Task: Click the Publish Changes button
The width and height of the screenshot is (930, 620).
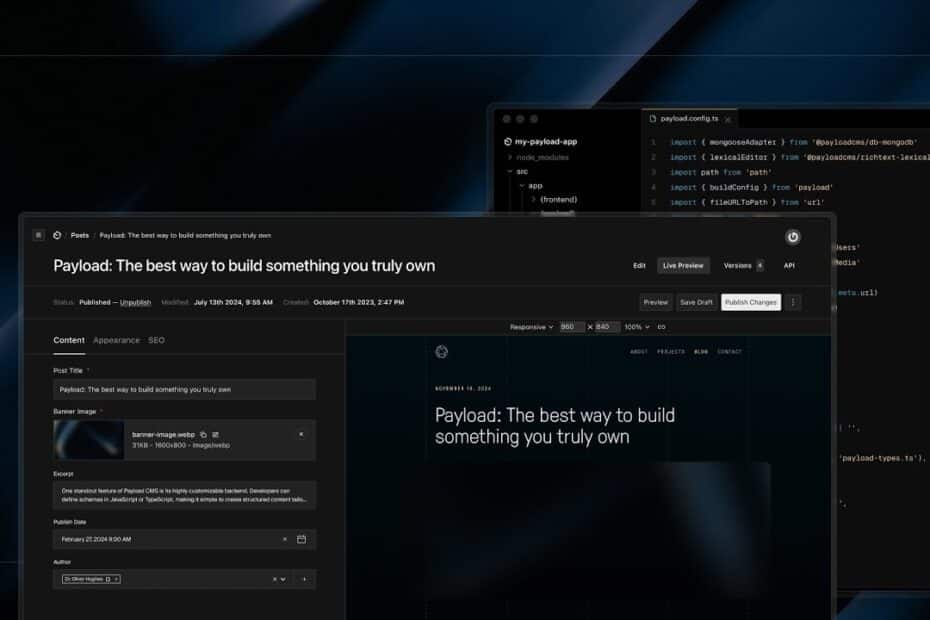Action: pos(750,303)
